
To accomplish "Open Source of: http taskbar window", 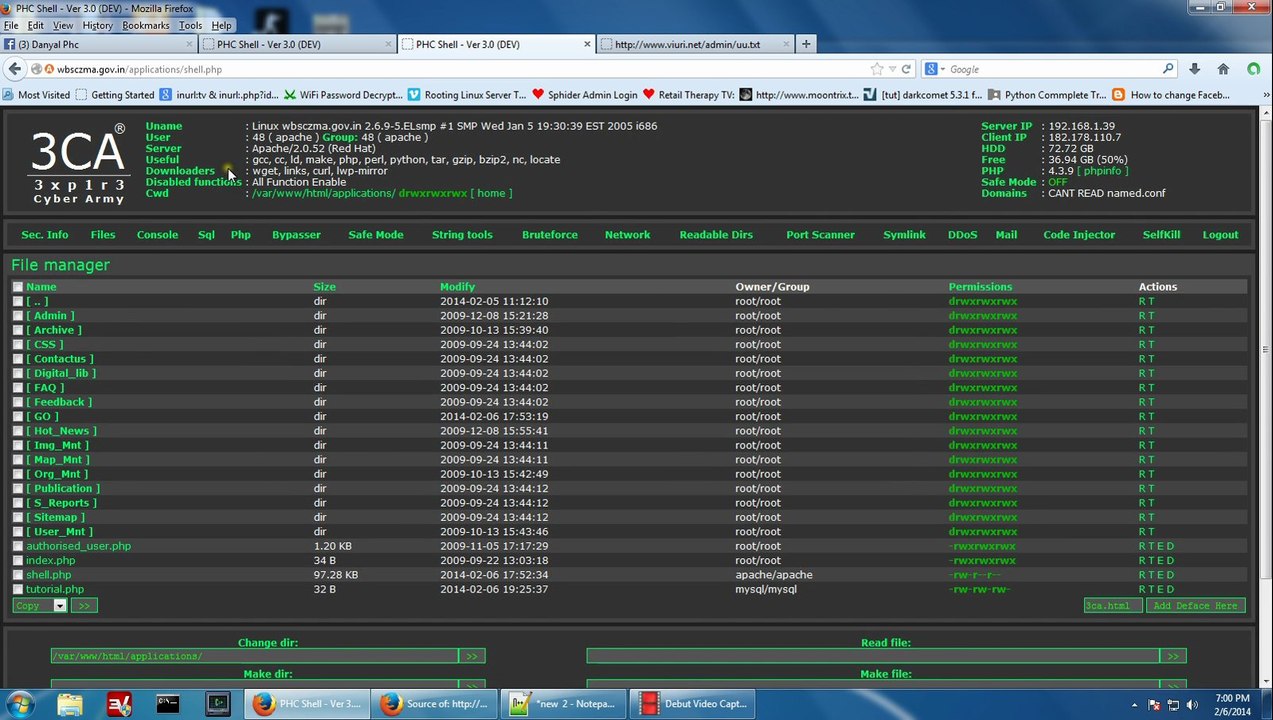I will click(435, 704).
